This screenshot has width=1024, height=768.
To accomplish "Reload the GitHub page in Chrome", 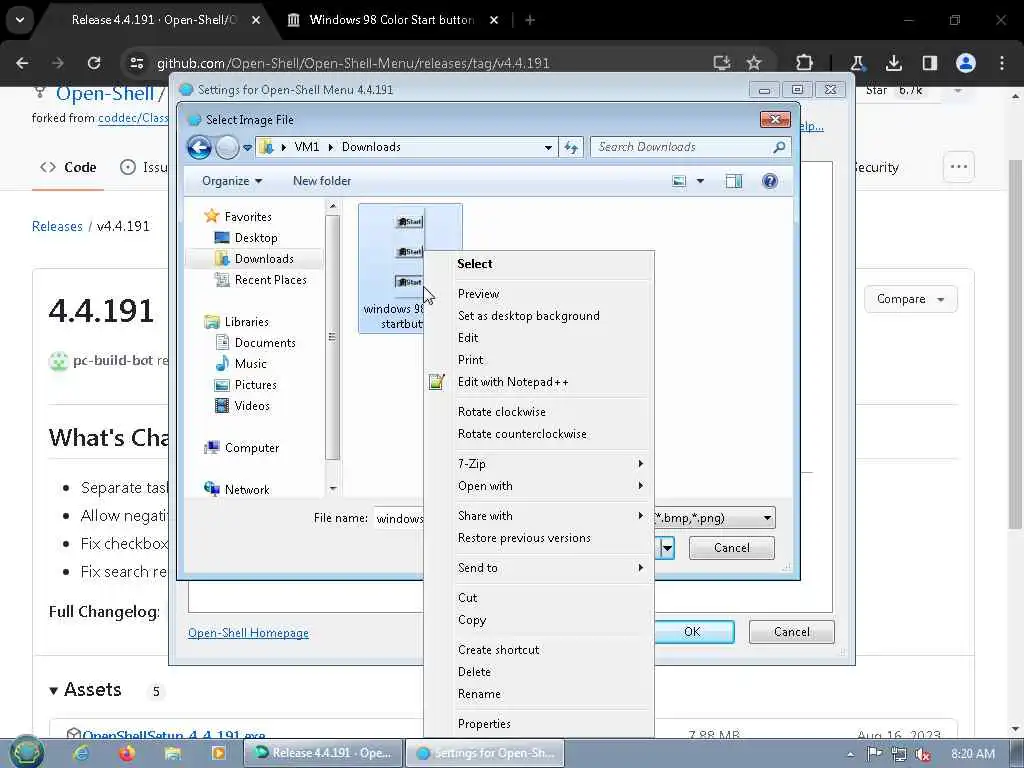I will point(94,63).
